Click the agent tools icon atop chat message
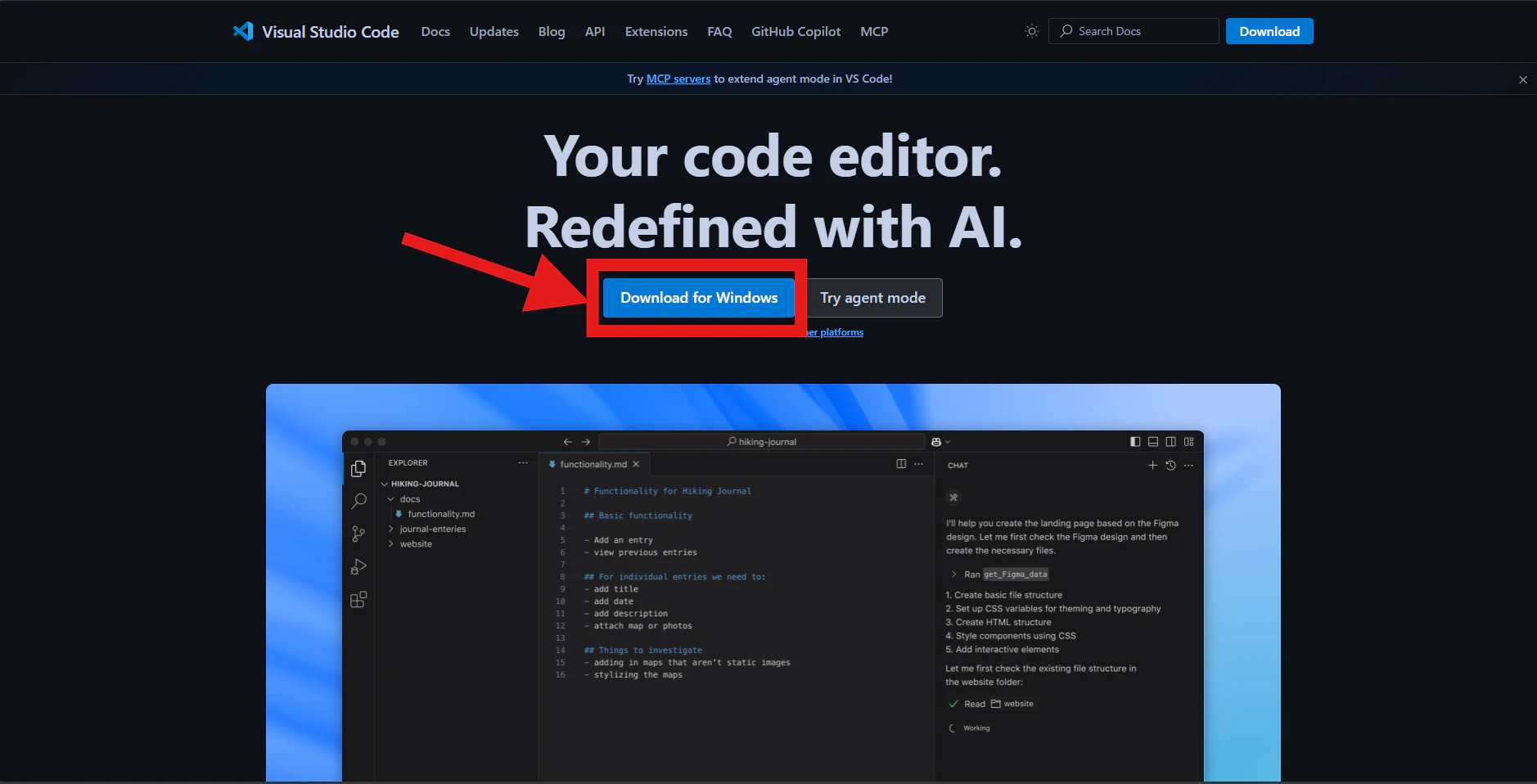 tap(953, 498)
